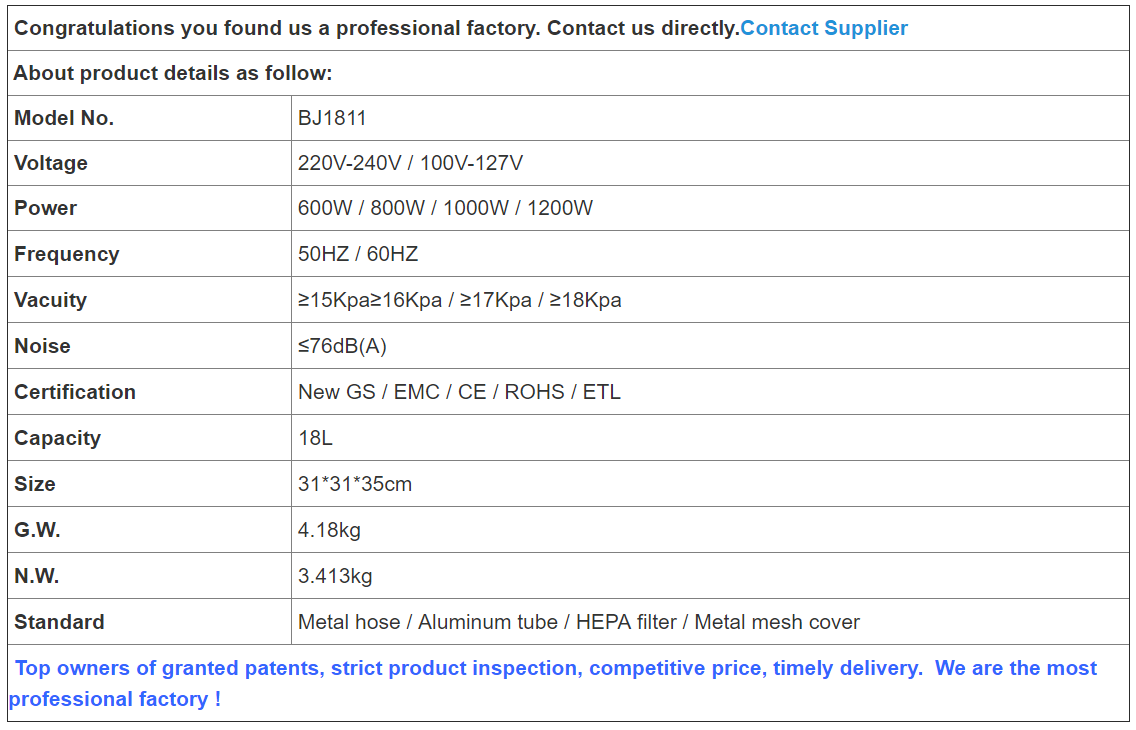Image resolution: width=1136 pixels, height=730 pixels.
Task: Click the 3.413kg net weight value
Action: [x=335, y=576]
